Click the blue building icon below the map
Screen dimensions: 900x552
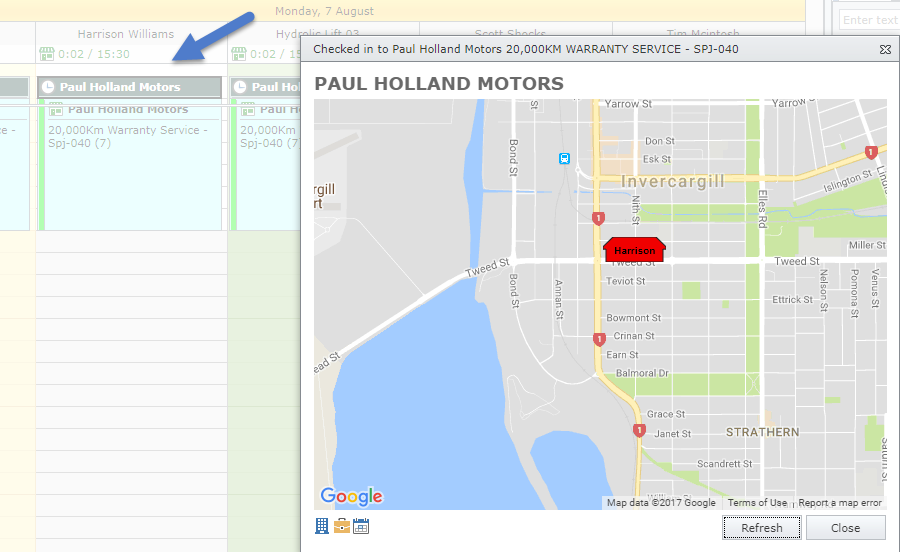[322, 526]
